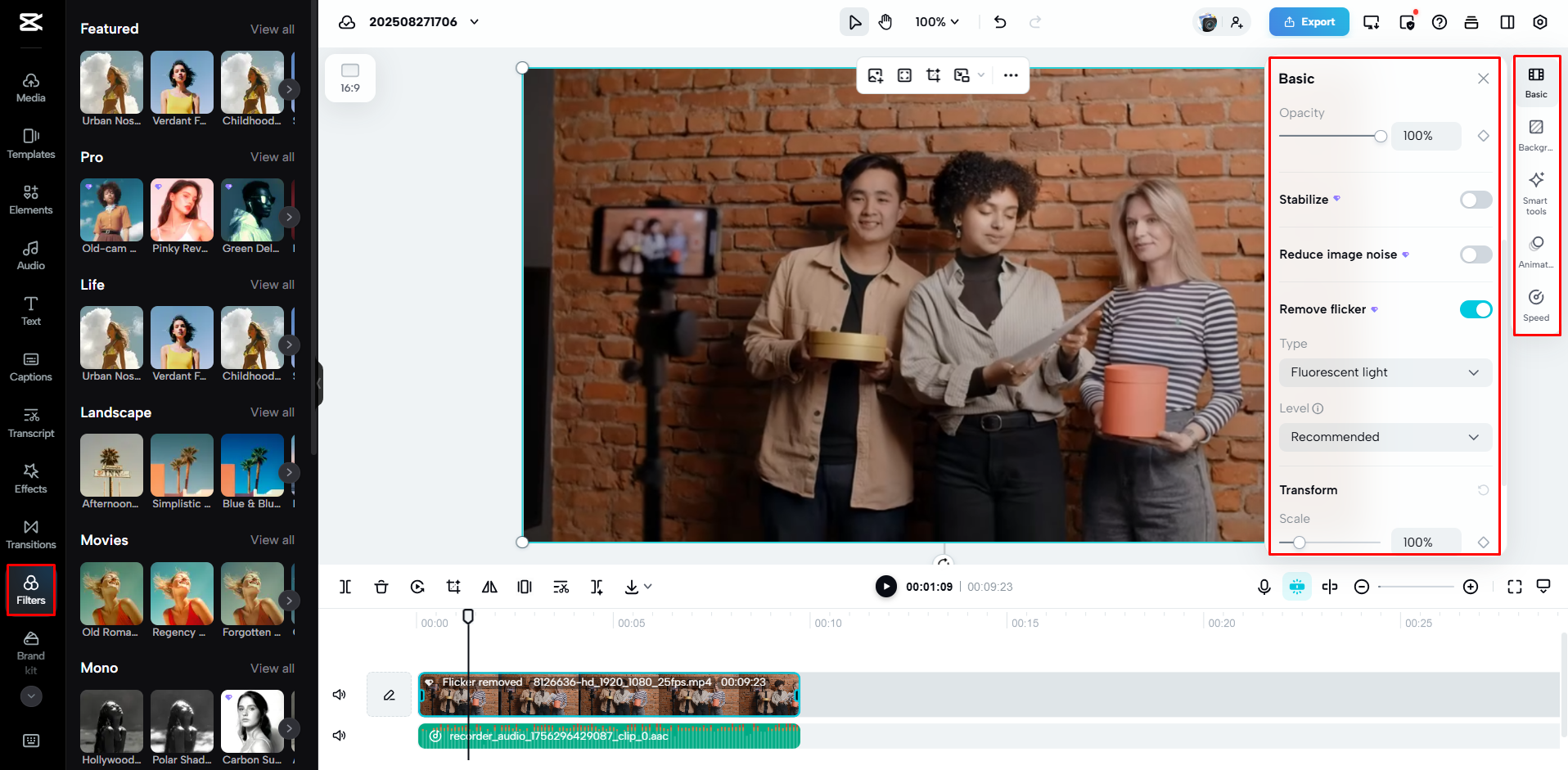The width and height of the screenshot is (1568, 770).
Task: Enable the Stabilize option
Action: (1475, 199)
